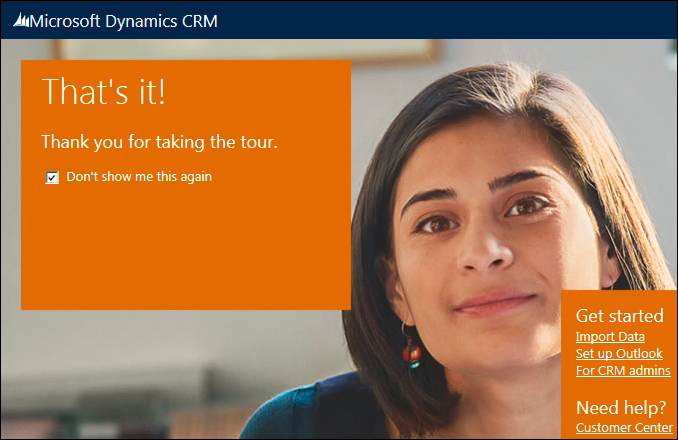Image resolution: width=678 pixels, height=440 pixels.
Task: Click the 'Don't show me this again' label
Action: [139, 176]
